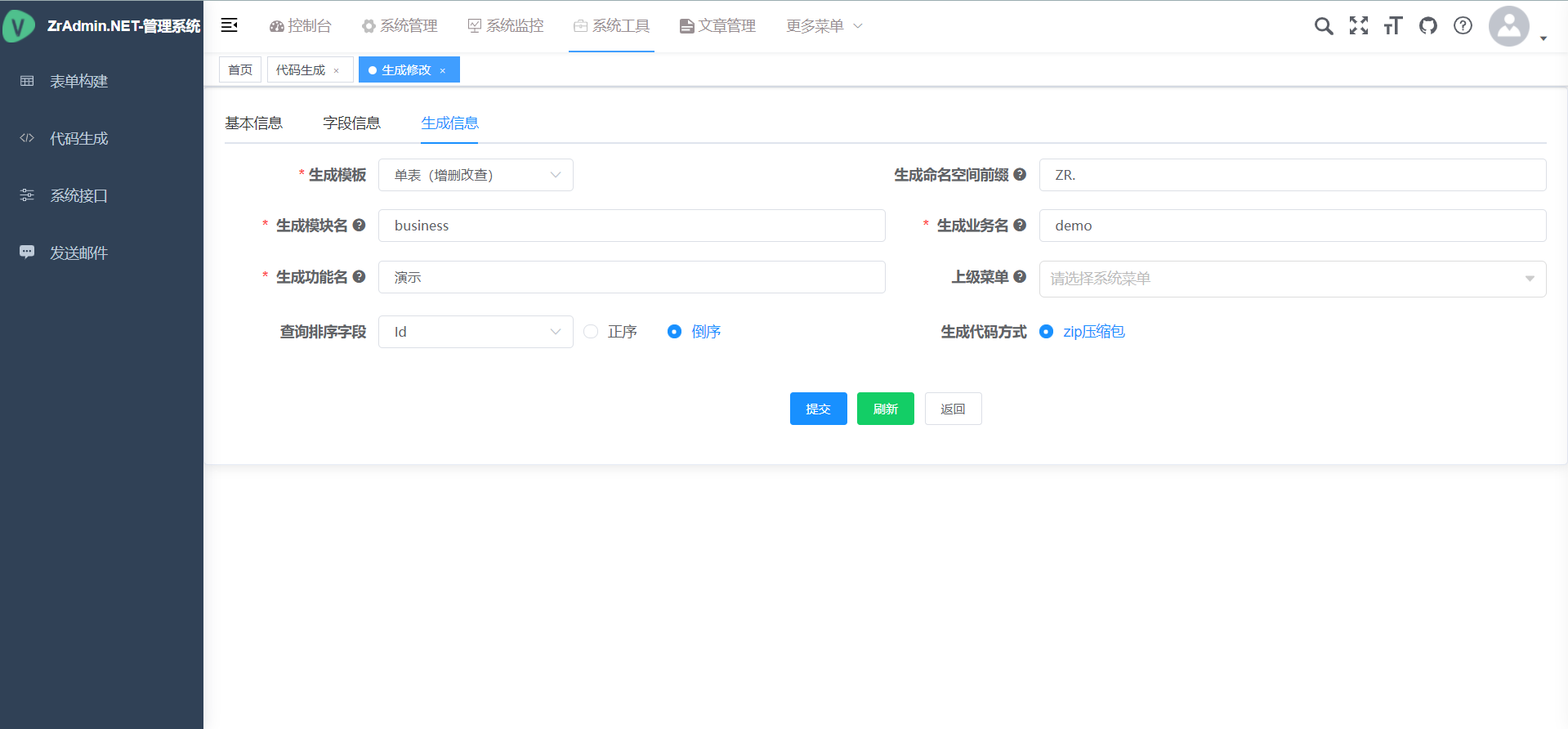Collapse sidebar using the hamburger icon

click(230, 25)
